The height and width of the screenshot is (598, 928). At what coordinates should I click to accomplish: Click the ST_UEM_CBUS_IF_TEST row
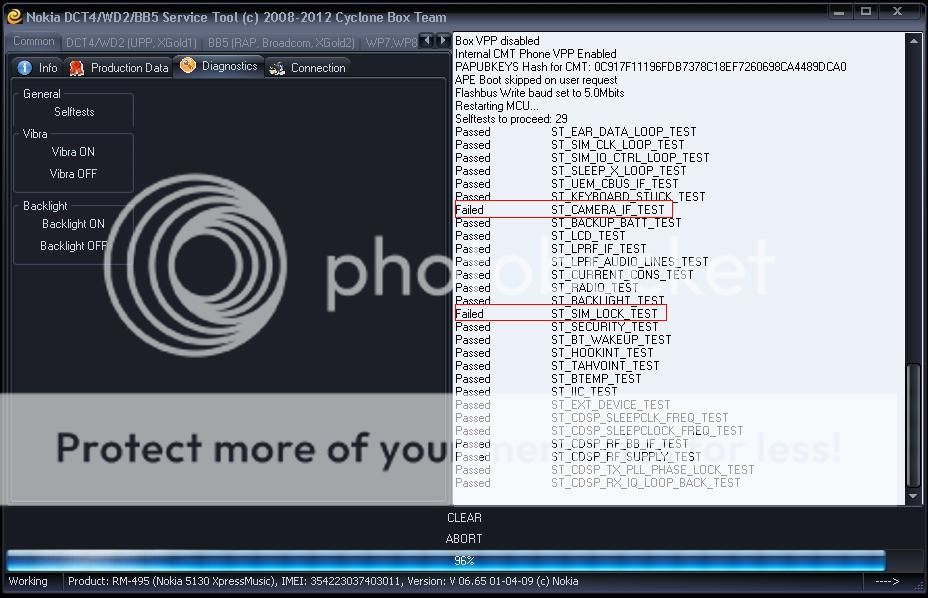pos(566,184)
